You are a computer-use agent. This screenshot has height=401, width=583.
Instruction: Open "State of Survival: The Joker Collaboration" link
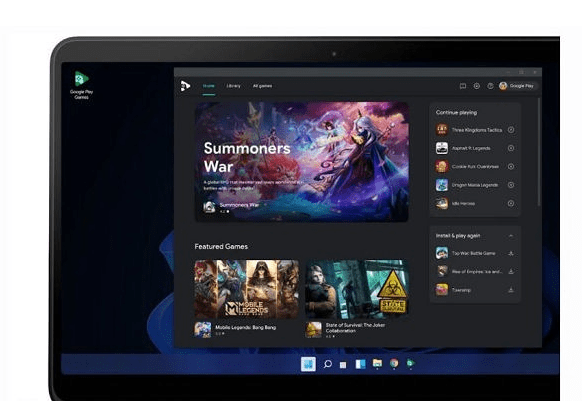355,328
